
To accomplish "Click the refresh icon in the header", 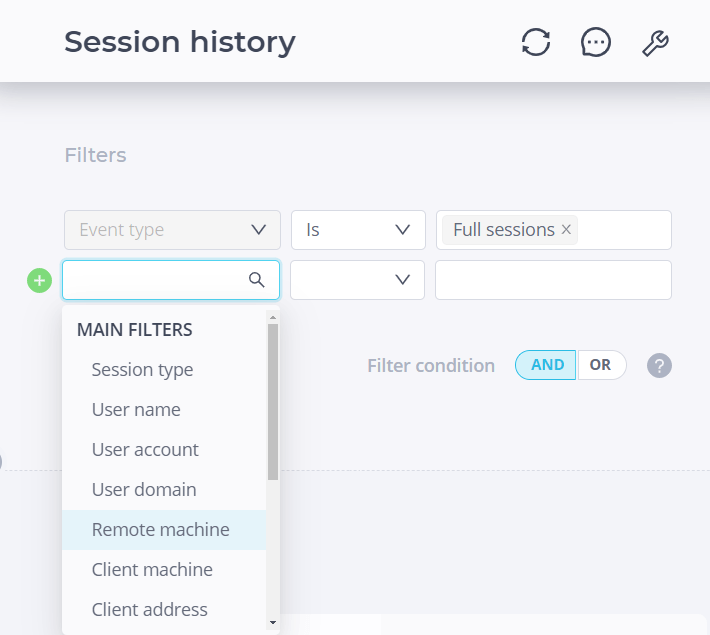I will point(536,42).
